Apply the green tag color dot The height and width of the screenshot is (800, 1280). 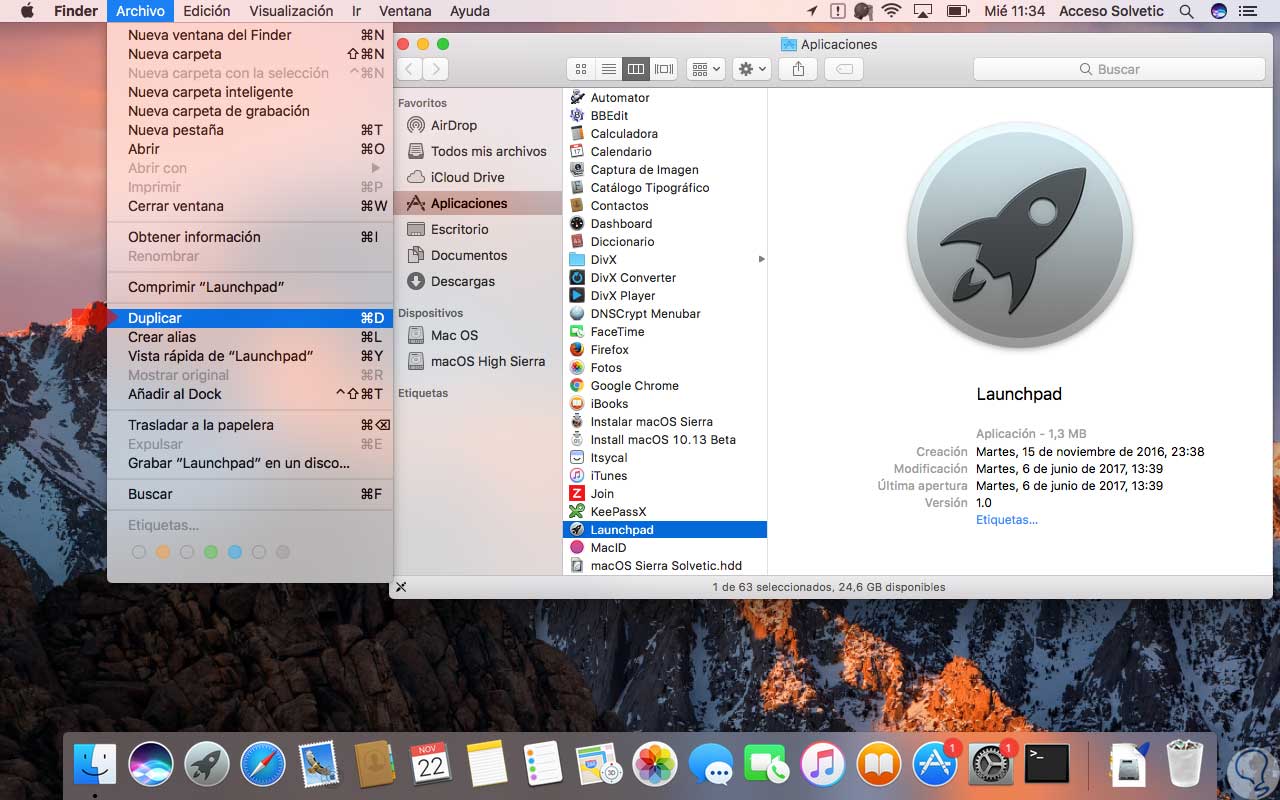pyautogui.click(x=211, y=552)
